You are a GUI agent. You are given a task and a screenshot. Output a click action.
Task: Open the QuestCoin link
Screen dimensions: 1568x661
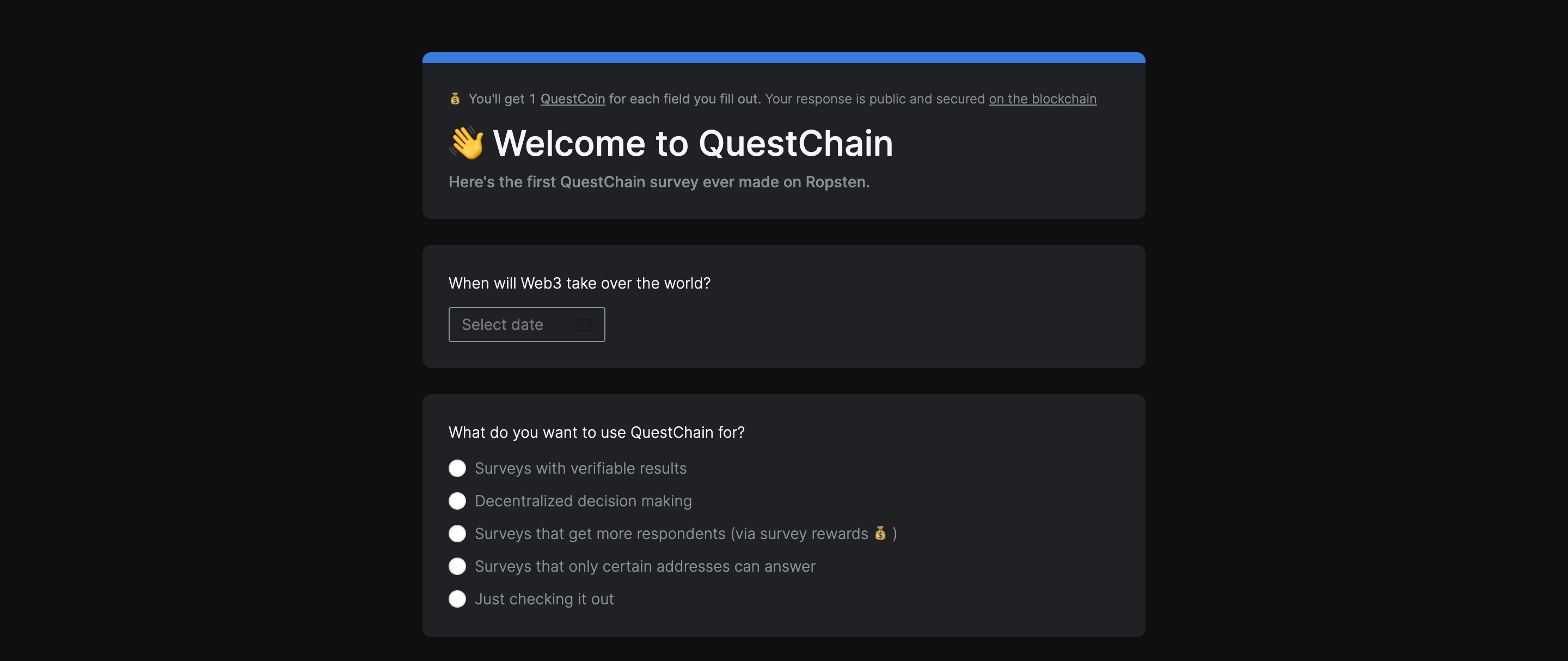[x=572, y=98]
